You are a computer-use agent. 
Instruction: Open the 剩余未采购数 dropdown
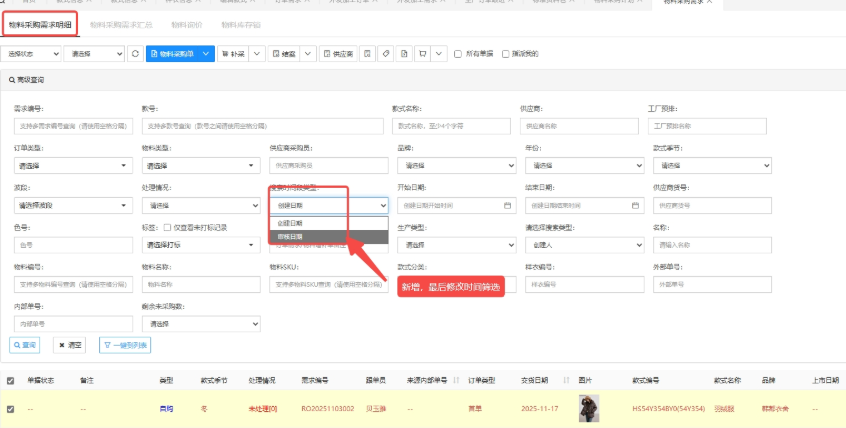click(x=200, y=324)
